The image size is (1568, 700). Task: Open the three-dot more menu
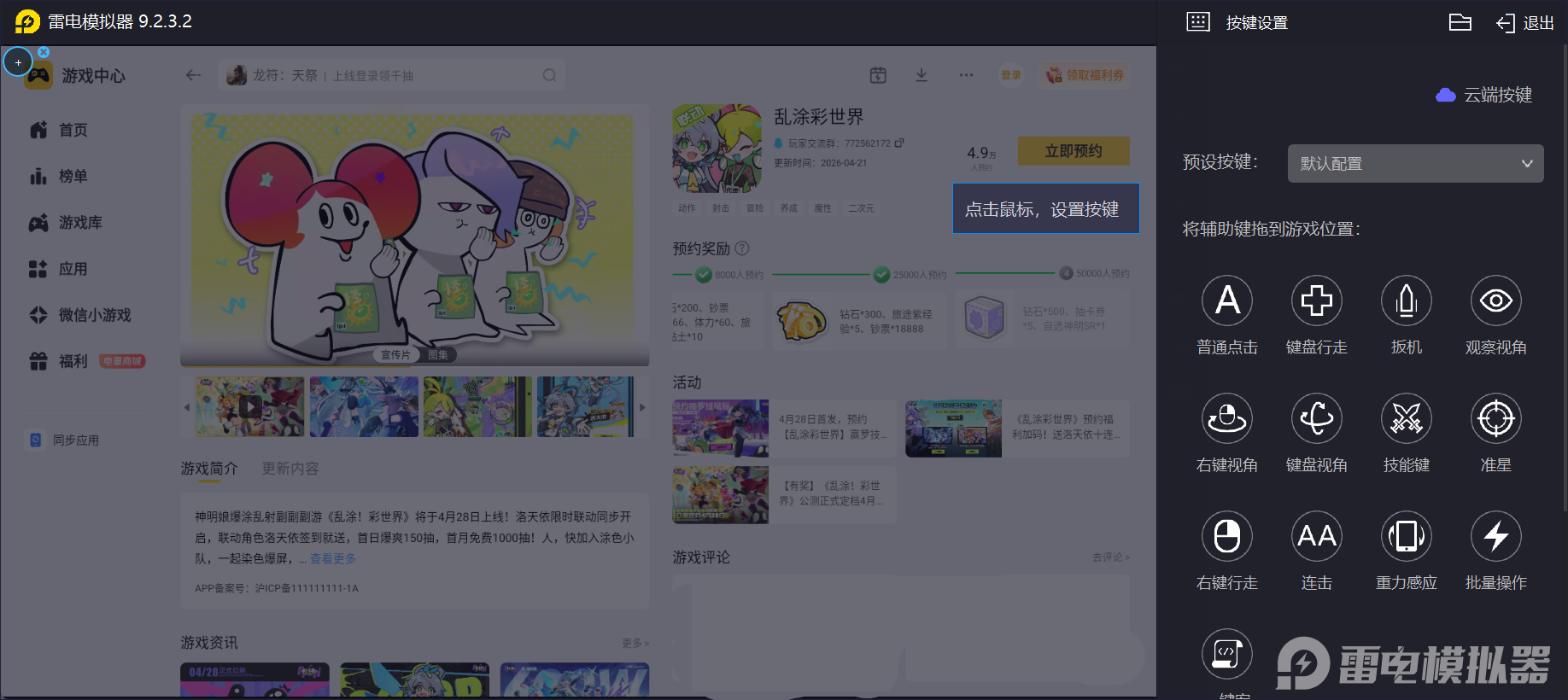pyautogui.click(x=966, y=75)
